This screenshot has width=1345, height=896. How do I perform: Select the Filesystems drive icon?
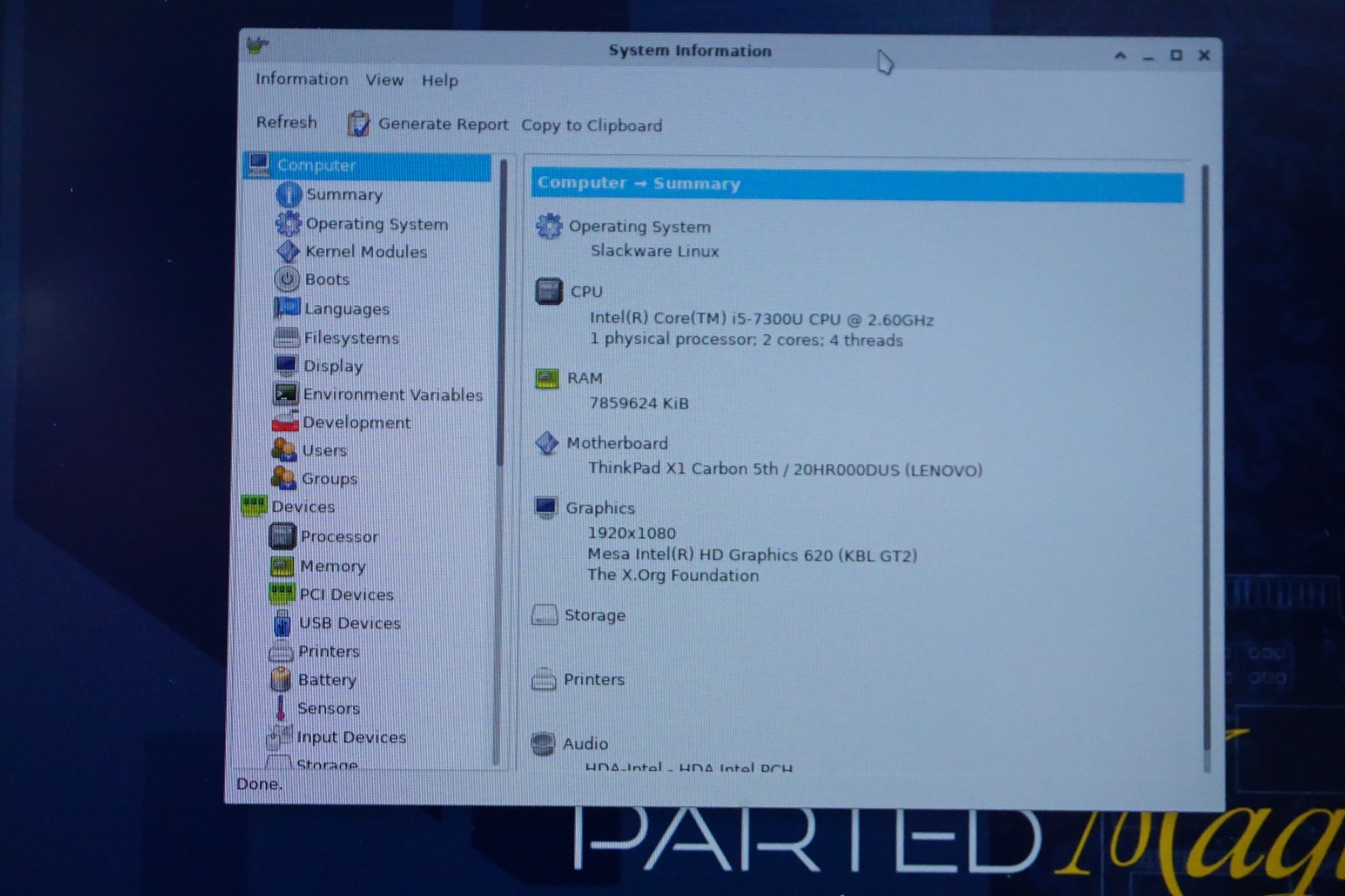point(286,337)
